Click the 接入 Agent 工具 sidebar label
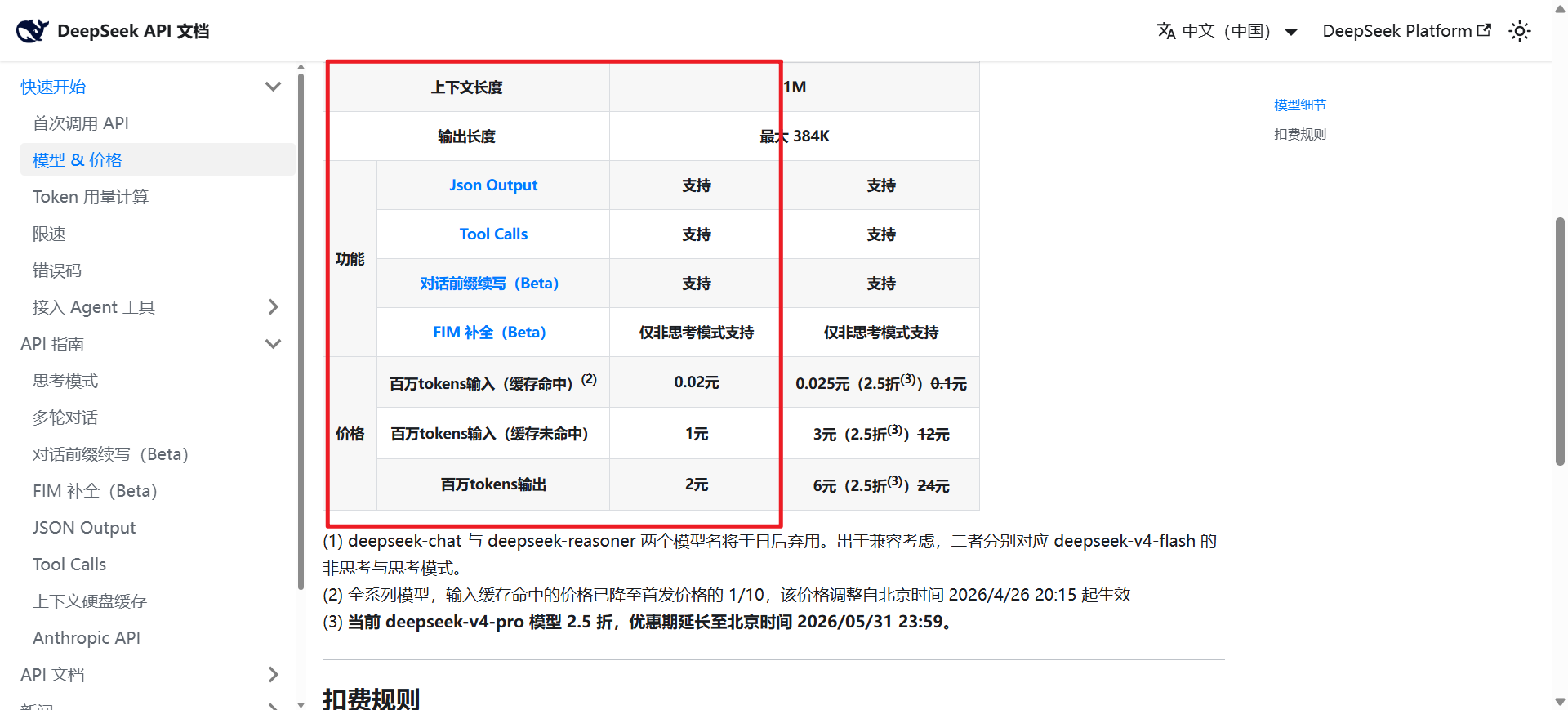Image resolution: width=1568 pixels, height=710 pixels. [94, 307]
